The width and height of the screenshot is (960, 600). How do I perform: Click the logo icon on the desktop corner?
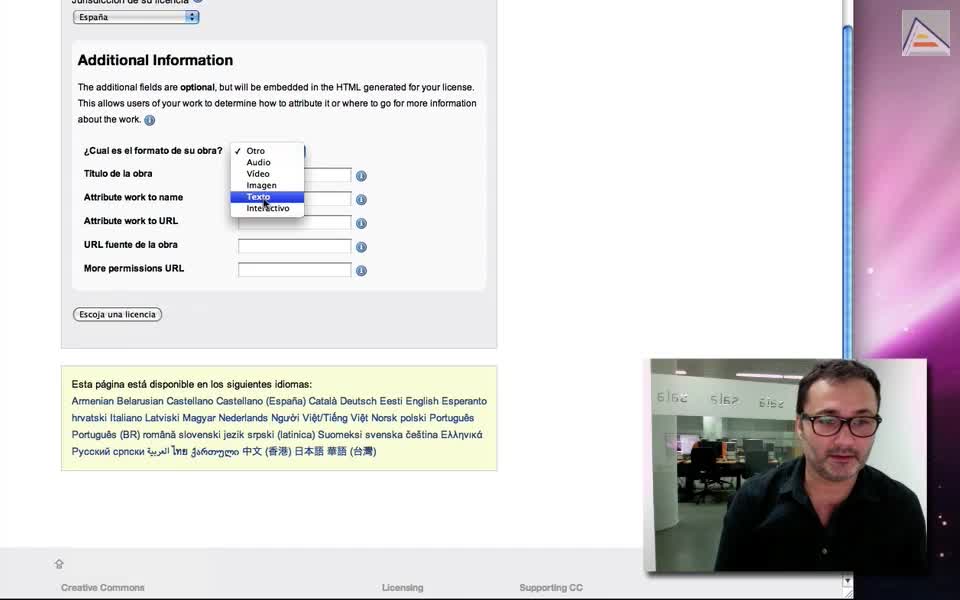point(926,33)
